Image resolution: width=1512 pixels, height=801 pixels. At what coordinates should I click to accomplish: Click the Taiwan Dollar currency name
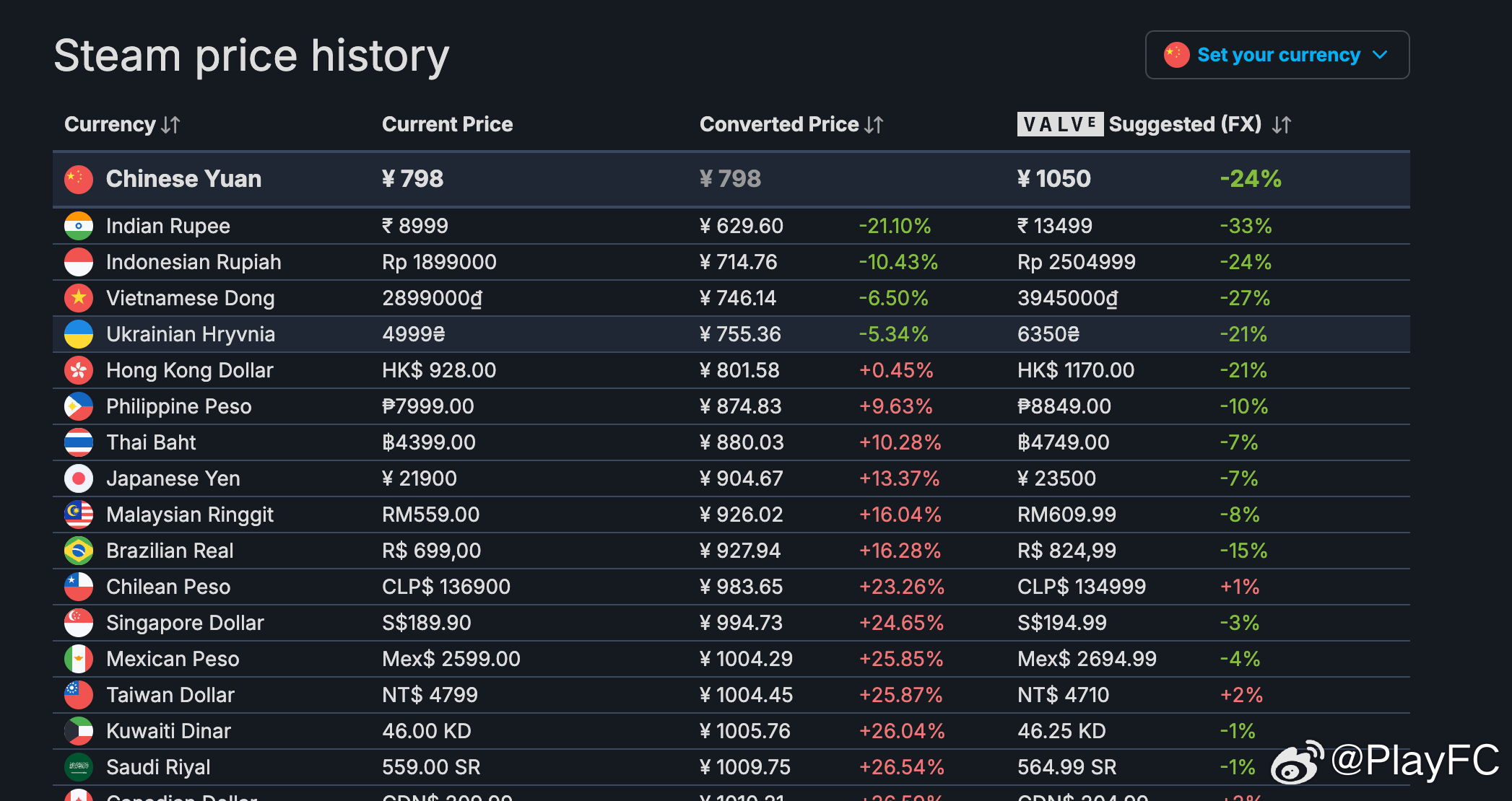tap(170, 695)
